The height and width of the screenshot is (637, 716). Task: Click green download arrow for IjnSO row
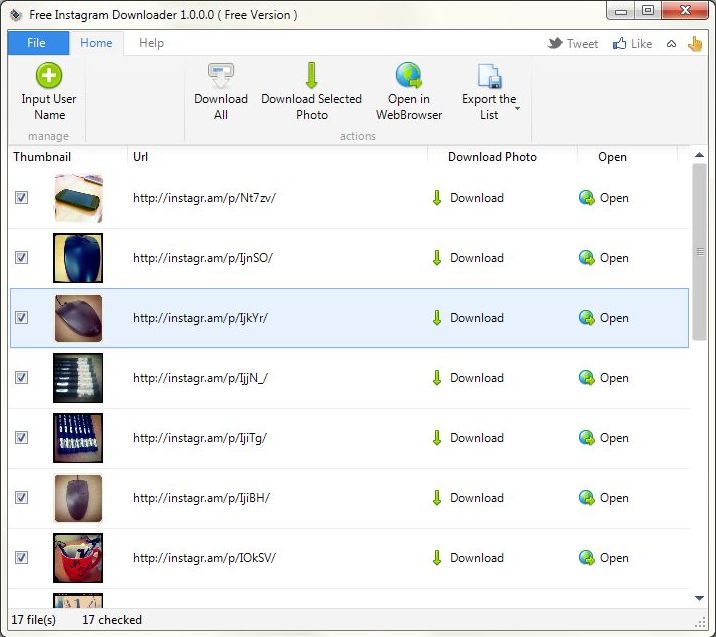[x=437, y=258]
